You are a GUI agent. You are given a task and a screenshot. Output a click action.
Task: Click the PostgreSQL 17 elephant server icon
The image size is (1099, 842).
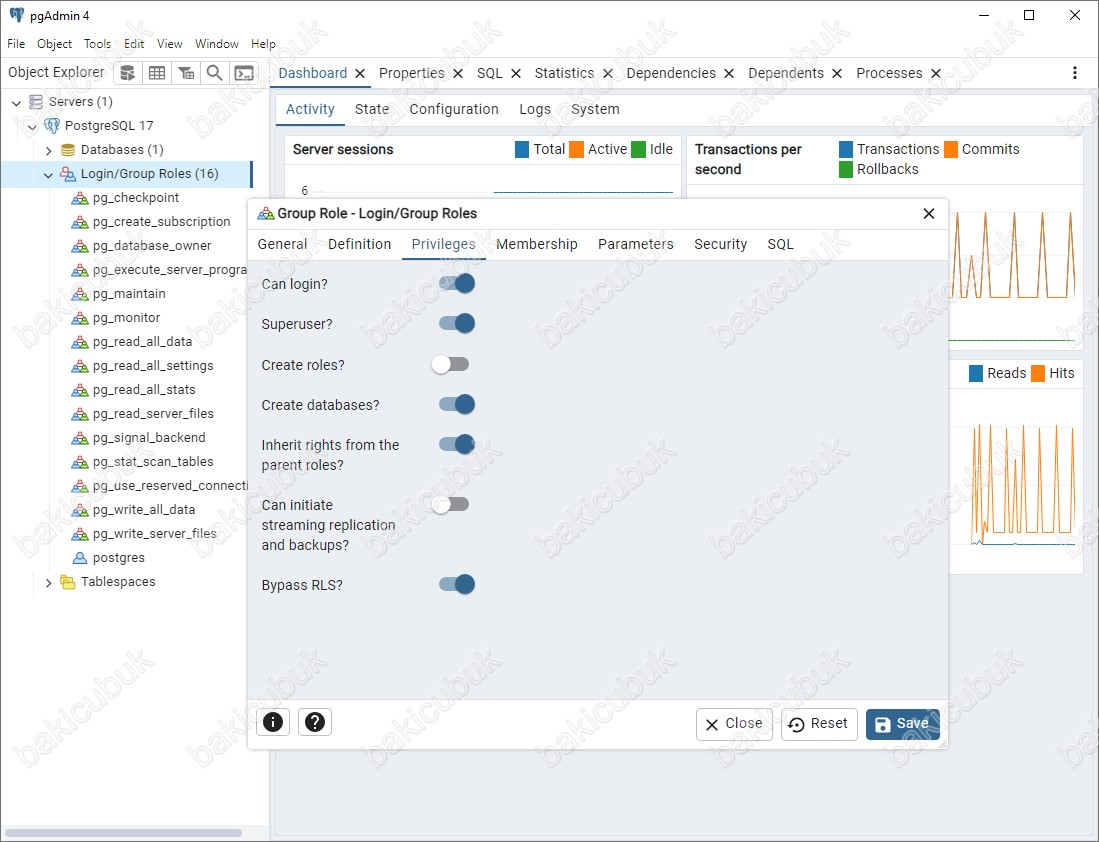tap(52, 125)
